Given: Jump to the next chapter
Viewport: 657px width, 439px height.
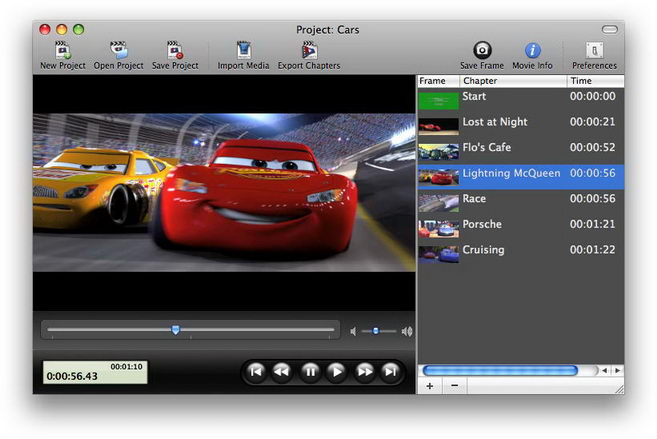Looking at the screenshot, I should click(391, 372).
